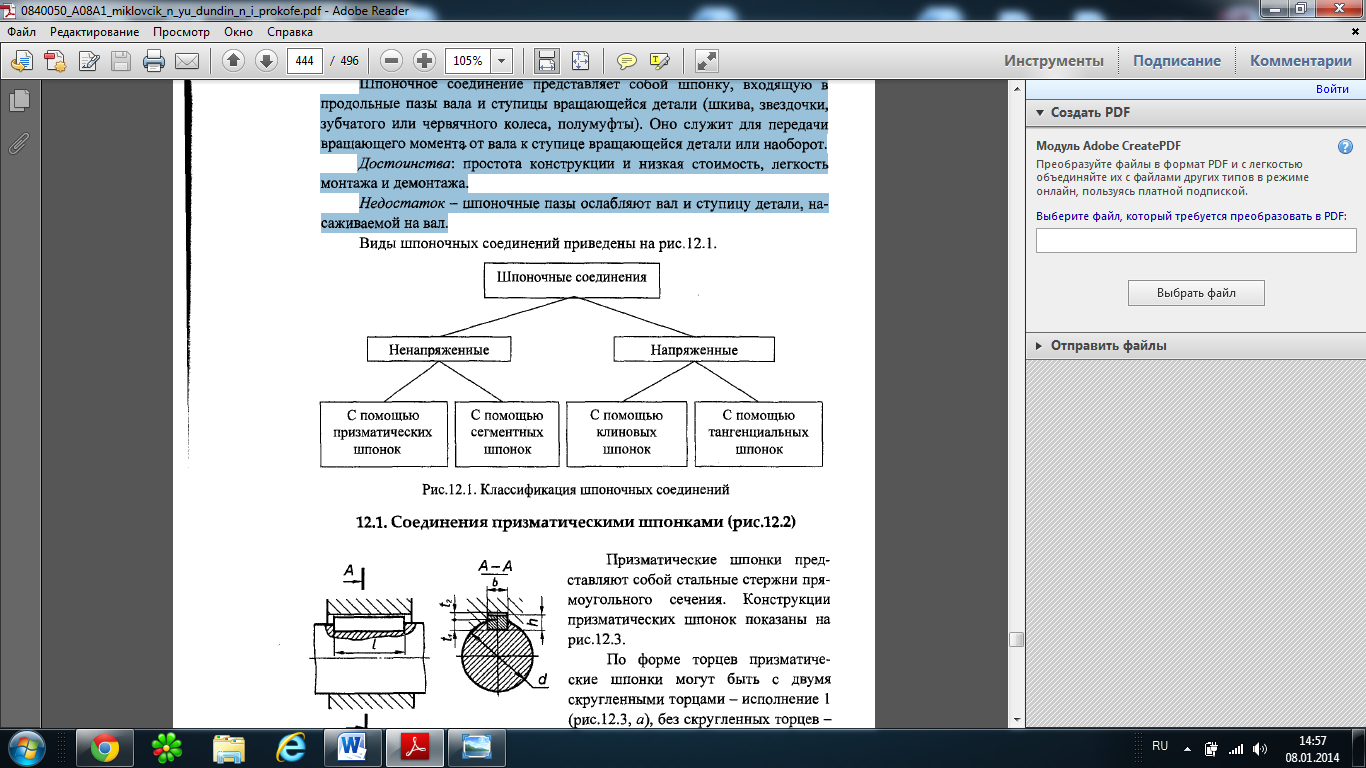Open the page thumbnails panel icon
The image size is (1366, 768).
(19, 101)
